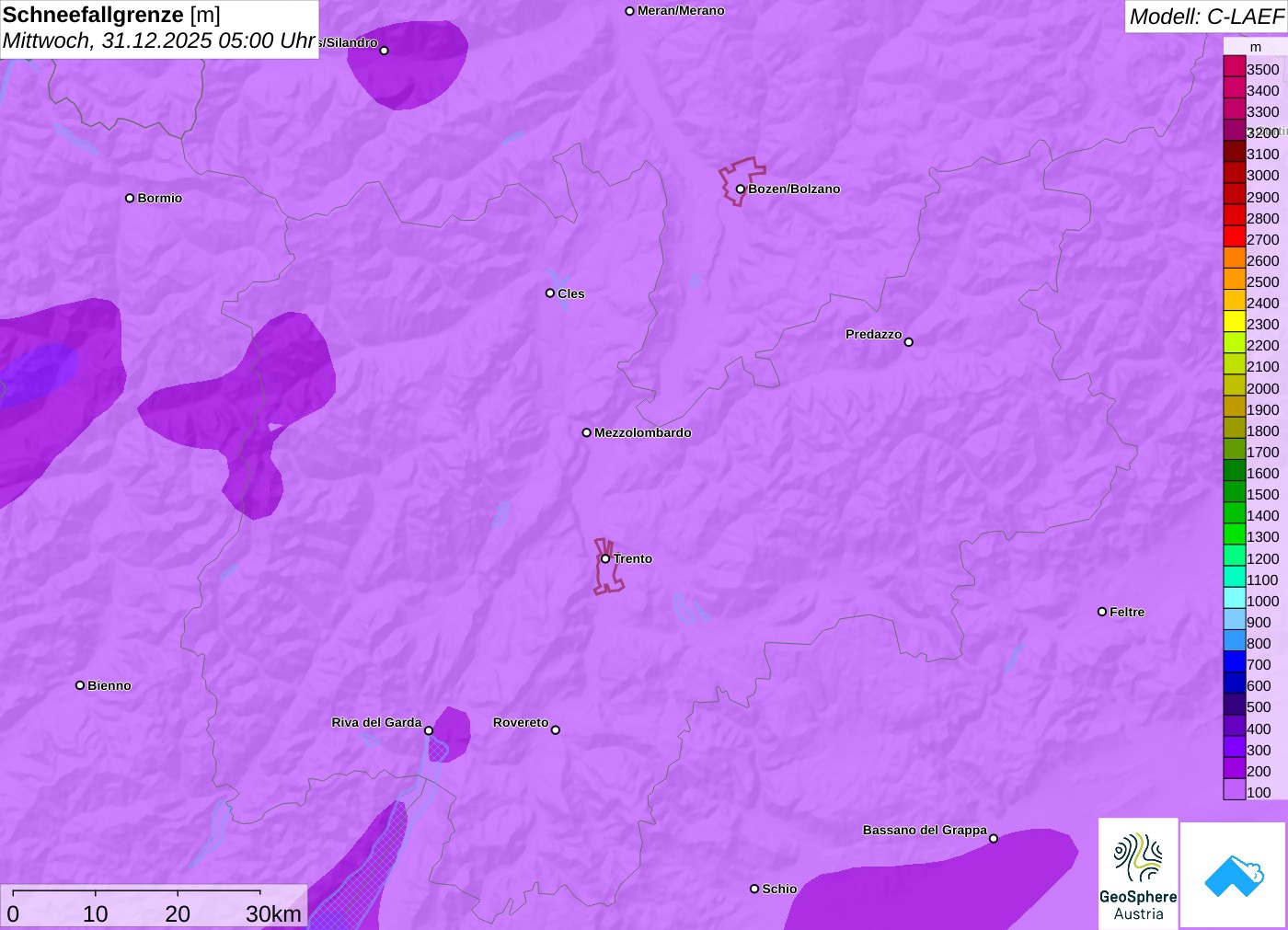
Task: Click the Cles marker dot
Action: point(550,293)
